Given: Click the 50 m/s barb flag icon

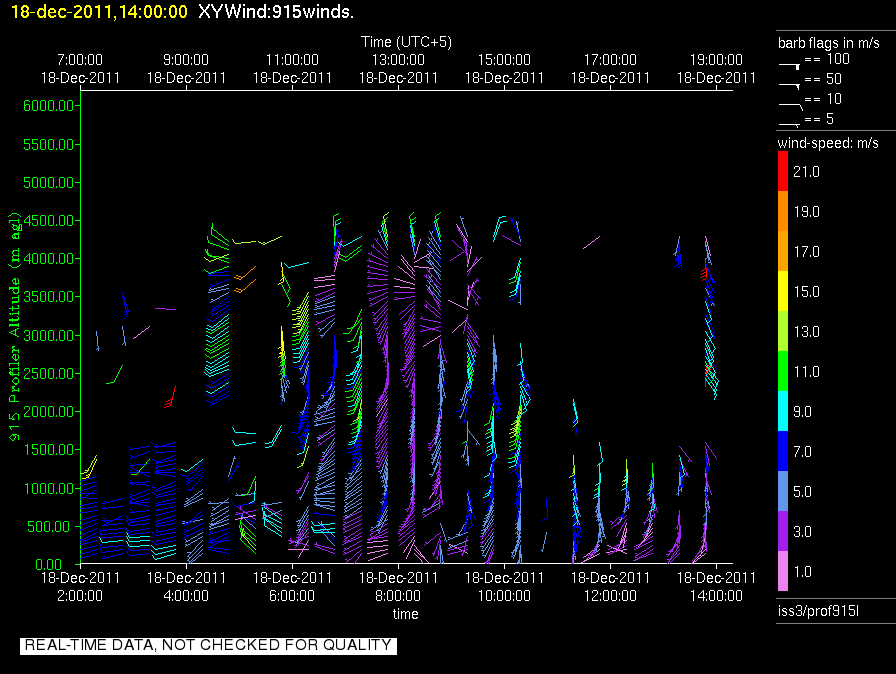Looking at the screenshot, I should click(790, 86).
